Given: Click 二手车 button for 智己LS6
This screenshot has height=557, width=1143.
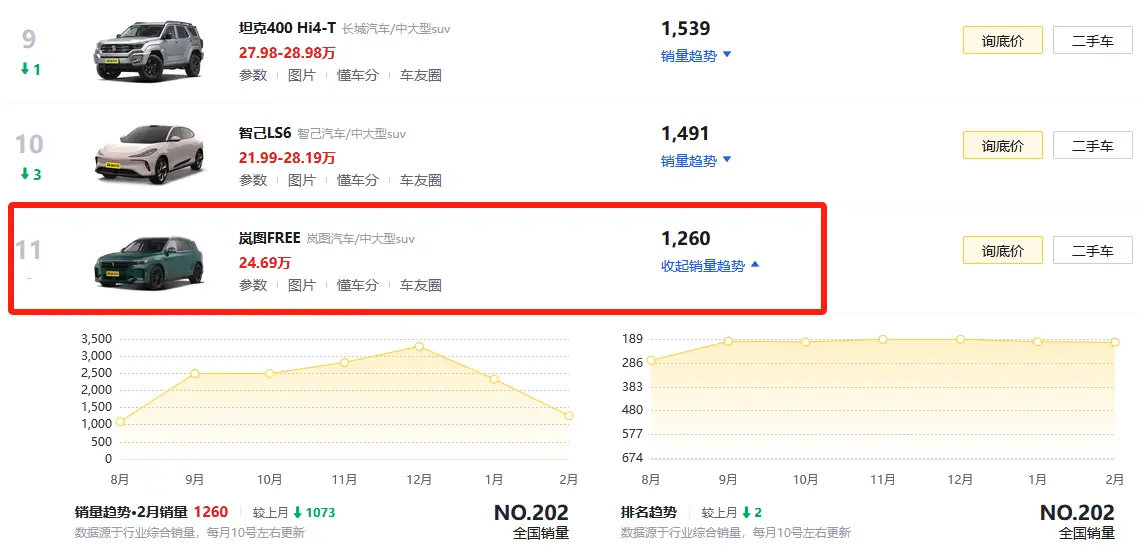Looking at the screenshot, I should (1093, 146).
